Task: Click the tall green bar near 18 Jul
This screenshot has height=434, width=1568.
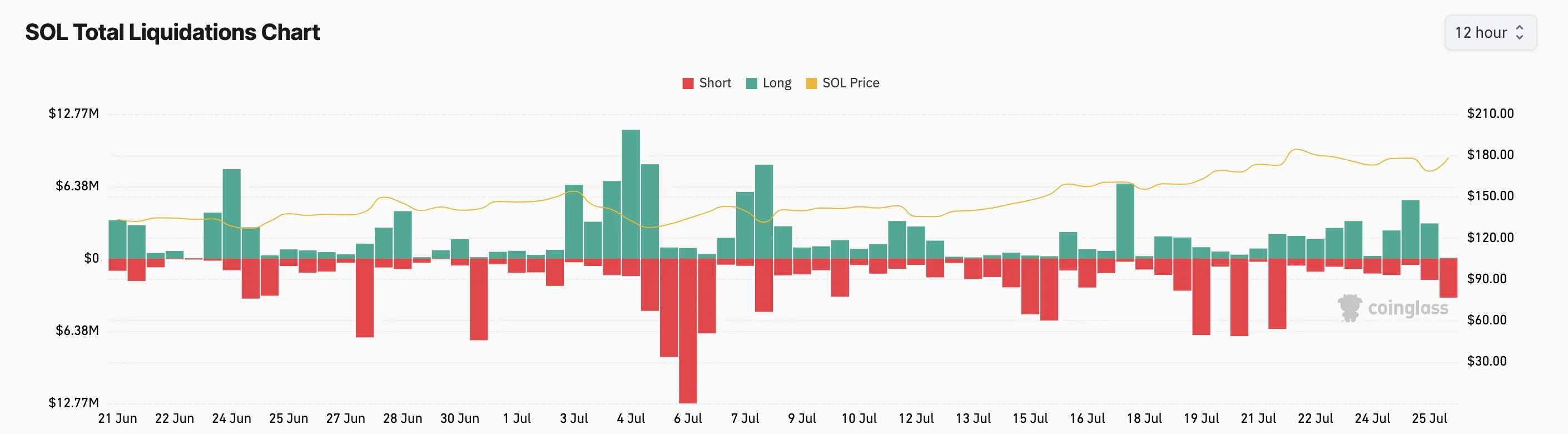Action: (x=1125, y=221)
